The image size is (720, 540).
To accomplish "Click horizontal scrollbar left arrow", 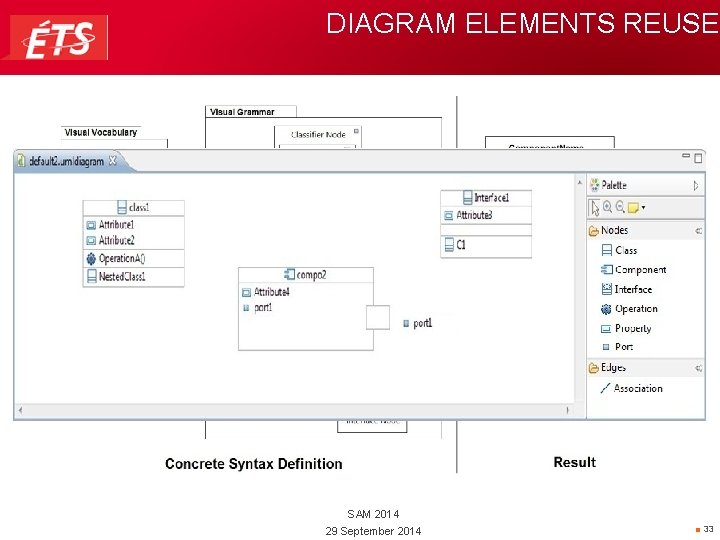I will tap(21, 410).
